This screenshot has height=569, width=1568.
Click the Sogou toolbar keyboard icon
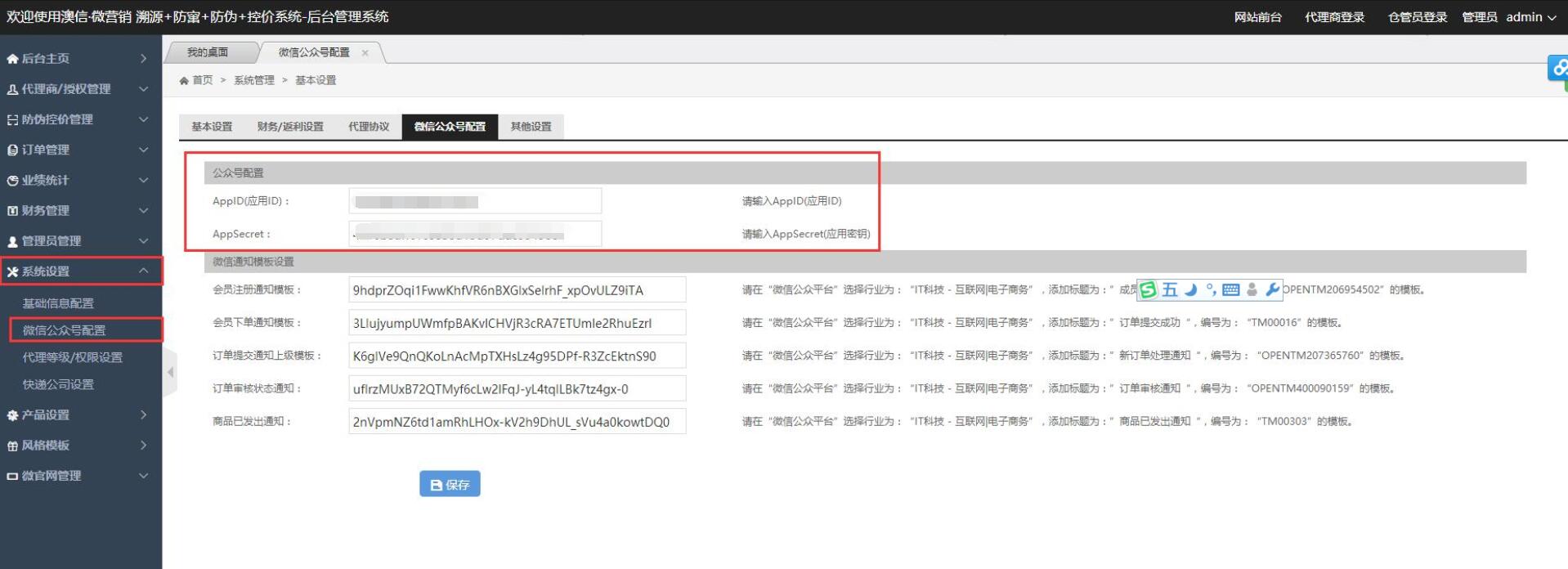1230,289
